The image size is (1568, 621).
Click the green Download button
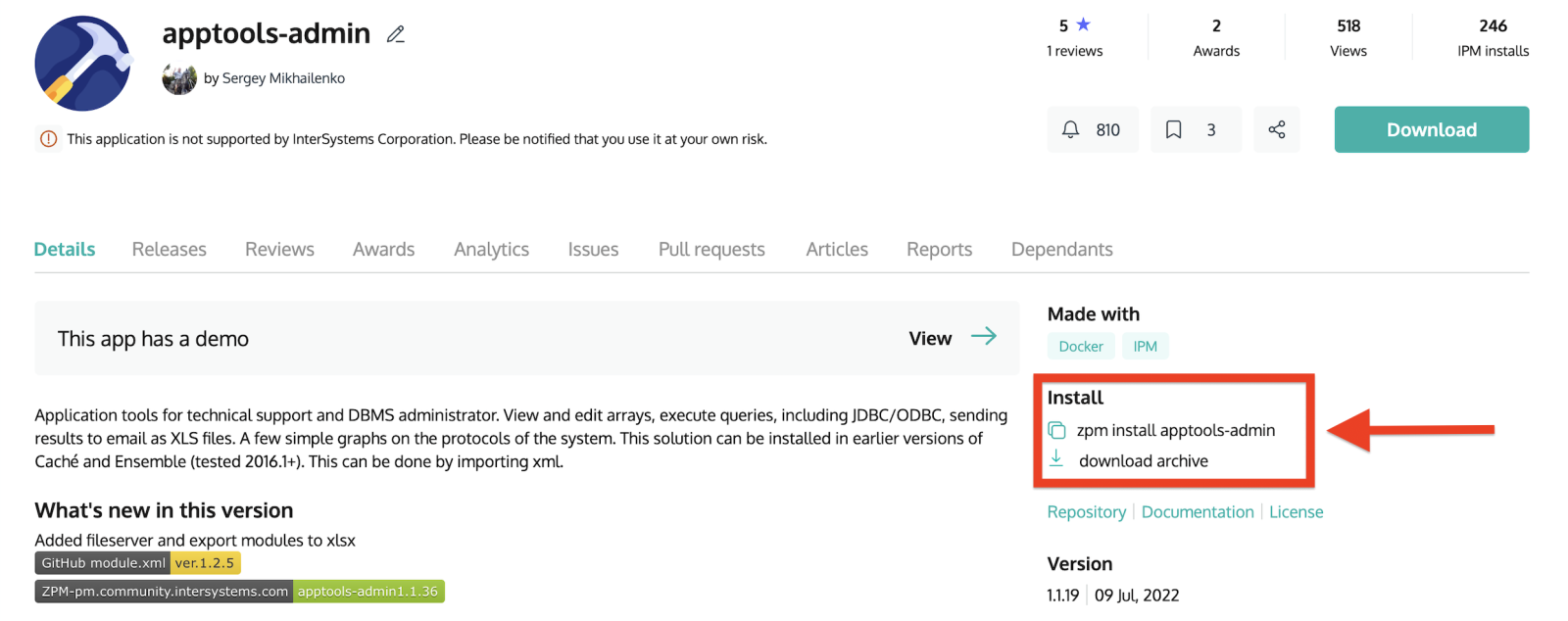pos(1431,129)
